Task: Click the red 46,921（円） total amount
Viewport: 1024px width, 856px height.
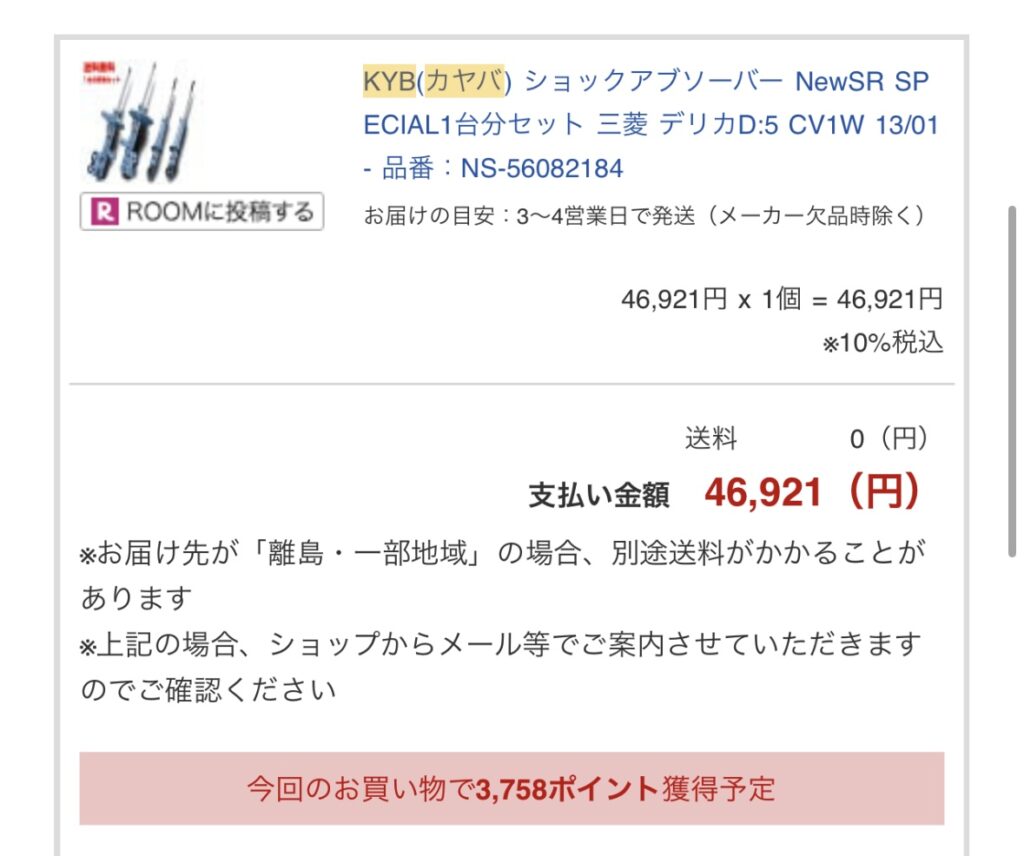Action: coord(812,492)
